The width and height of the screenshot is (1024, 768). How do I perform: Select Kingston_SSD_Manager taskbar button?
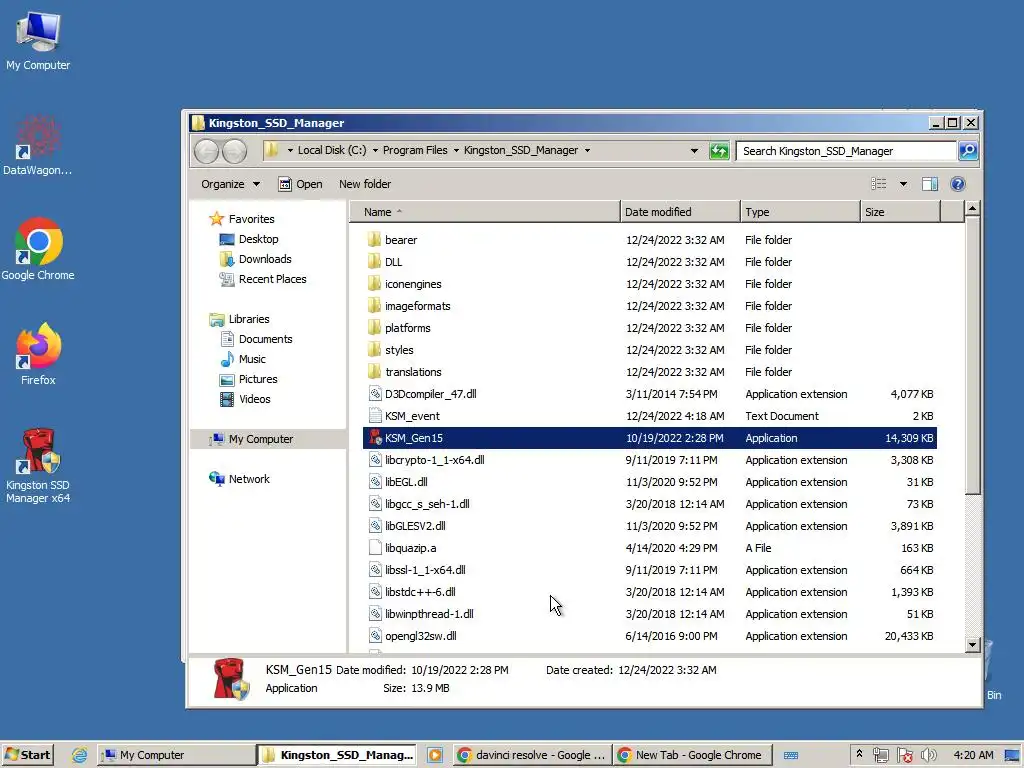coord(338,755)
